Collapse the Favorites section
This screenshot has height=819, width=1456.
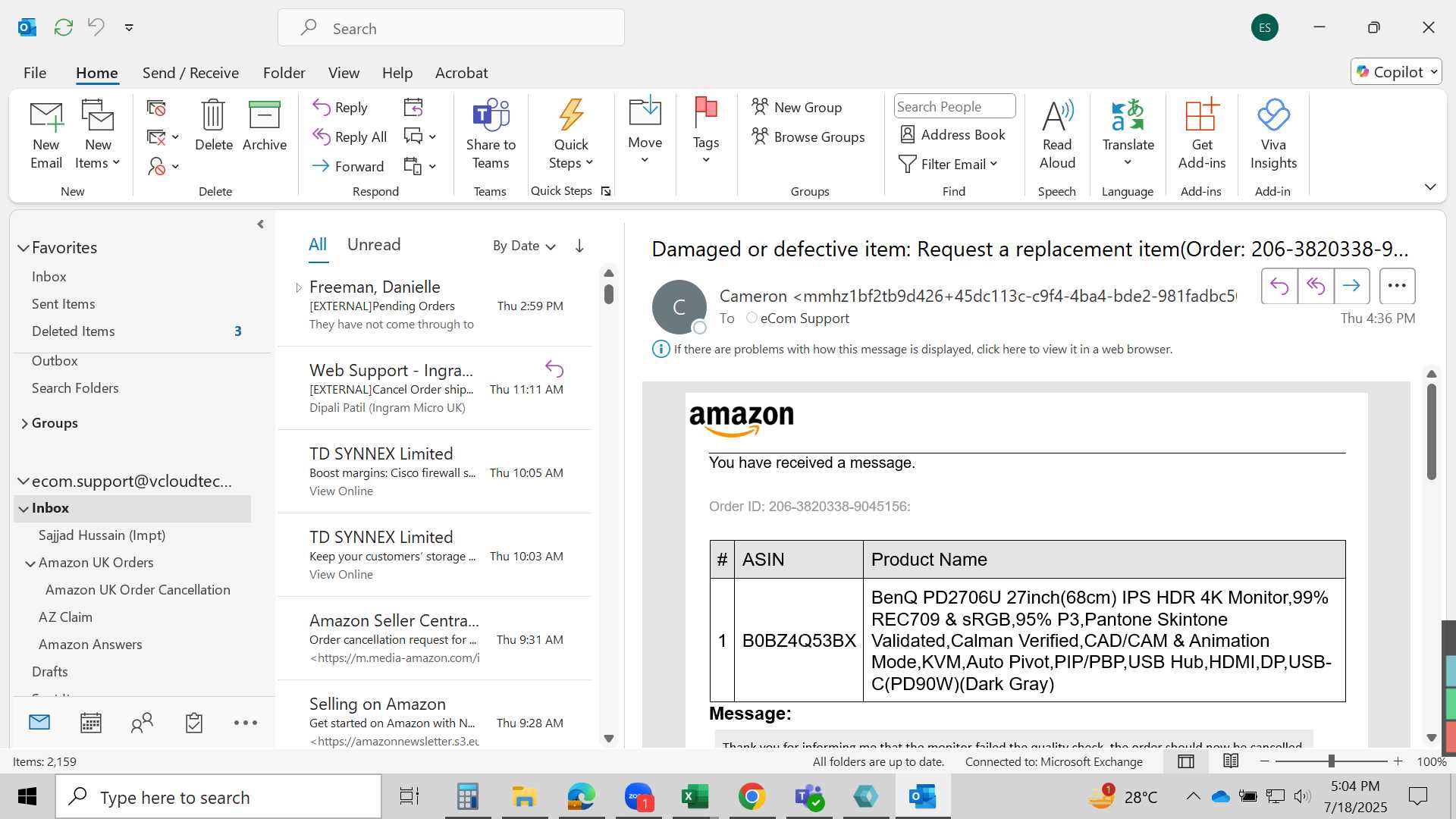point(24,248)
